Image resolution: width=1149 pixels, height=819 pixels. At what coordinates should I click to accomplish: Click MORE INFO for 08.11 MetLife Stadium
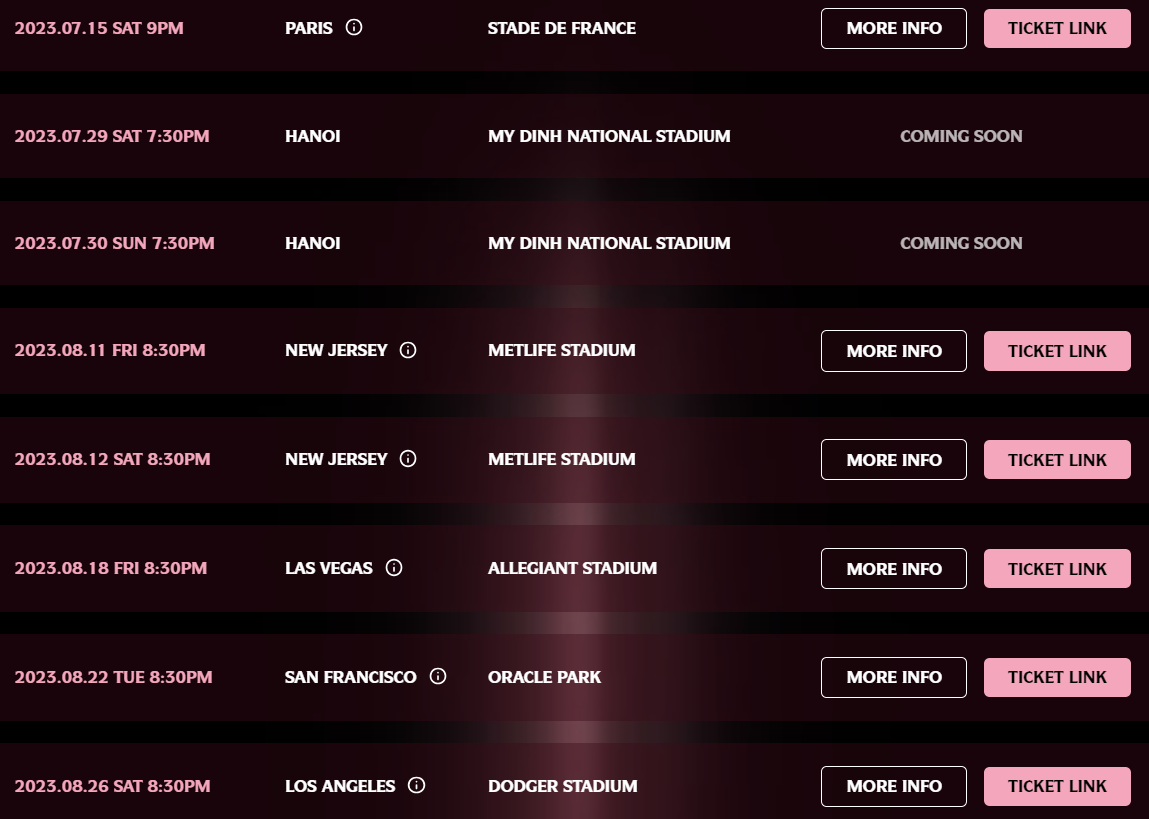point(894,351)
